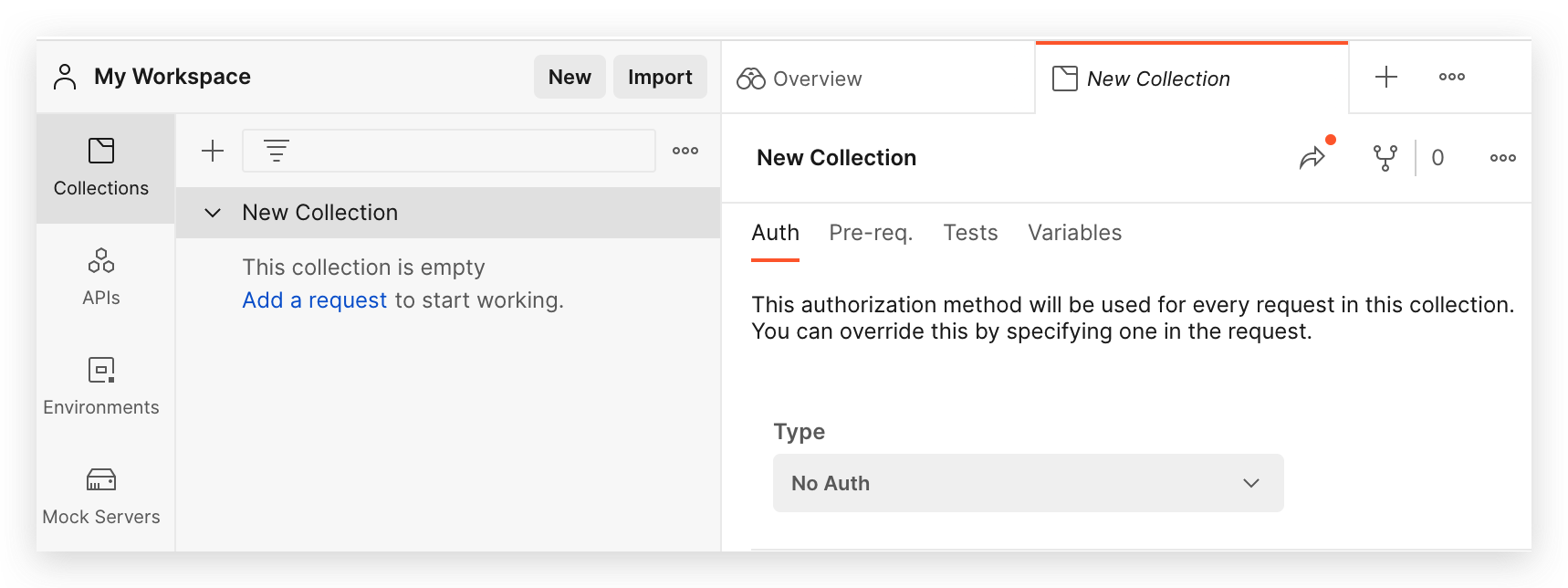This screenshot has height=588, width=1568.
Task: Click the New button in workspace header
Action: click(570, 78)
